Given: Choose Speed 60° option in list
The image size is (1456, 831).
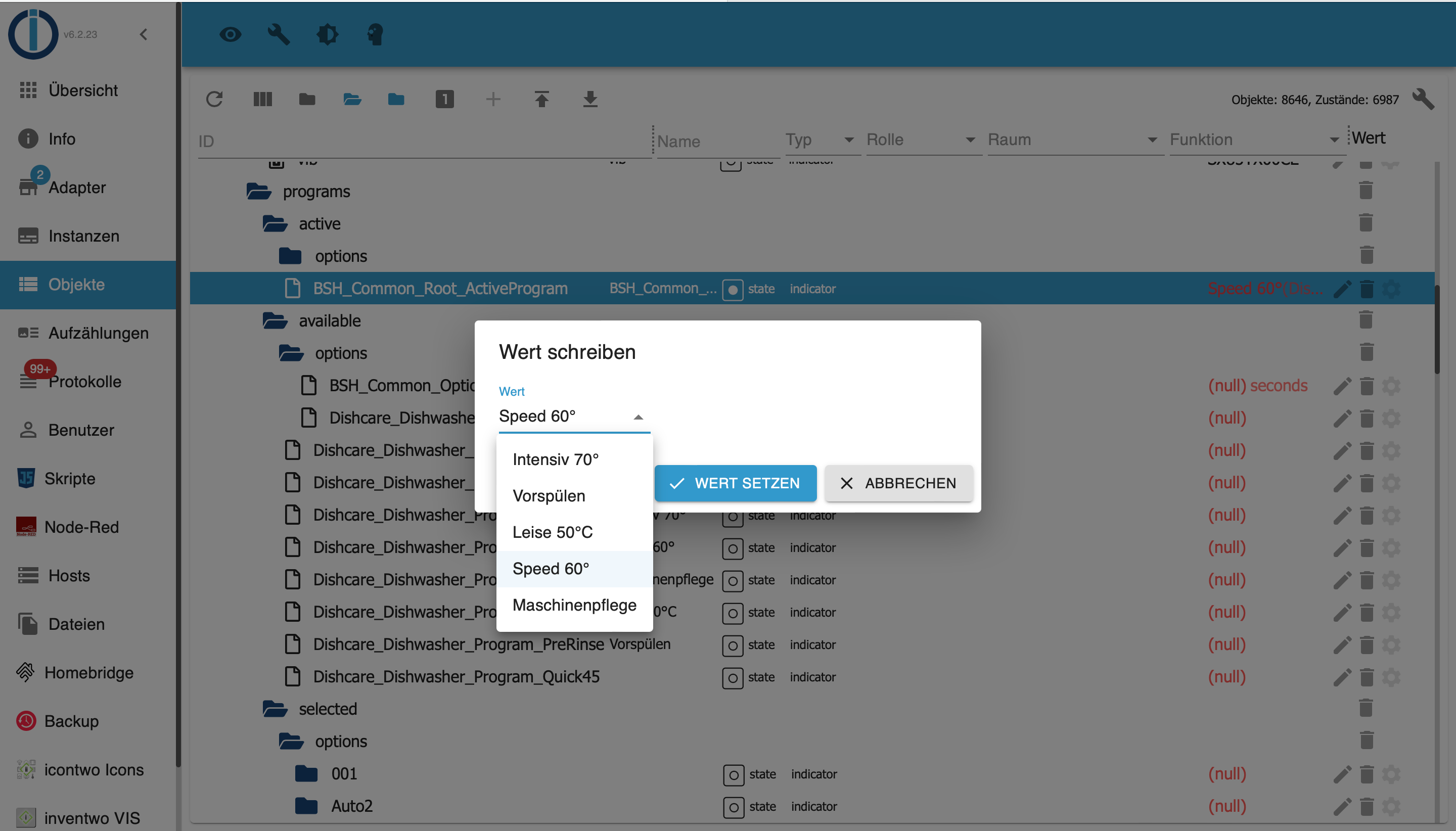Looking at the screenshot, I should [x=574, y=569].
